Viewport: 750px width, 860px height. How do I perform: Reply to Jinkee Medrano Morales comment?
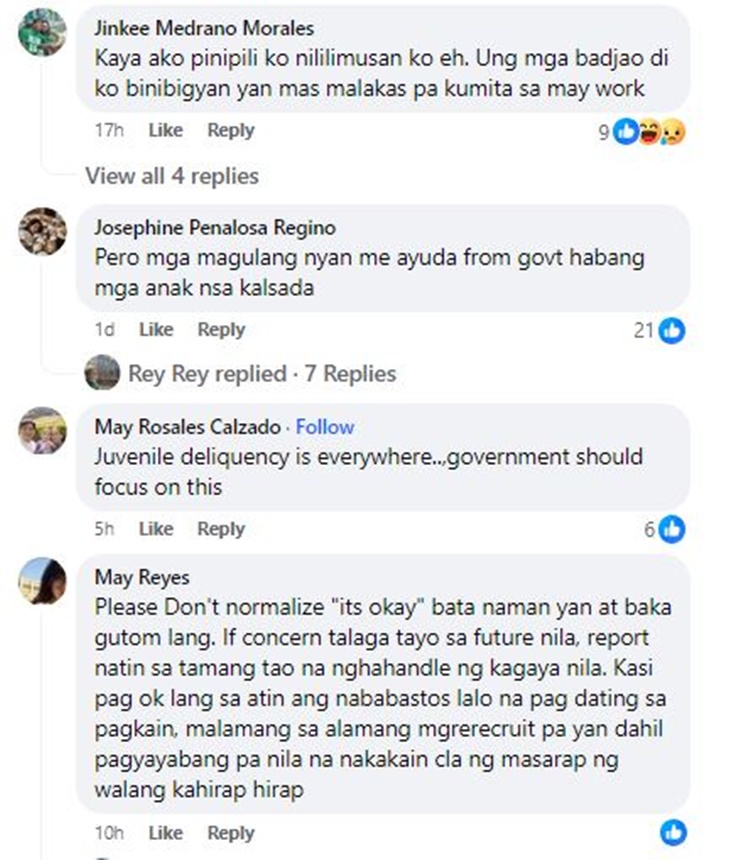point(231,131)
